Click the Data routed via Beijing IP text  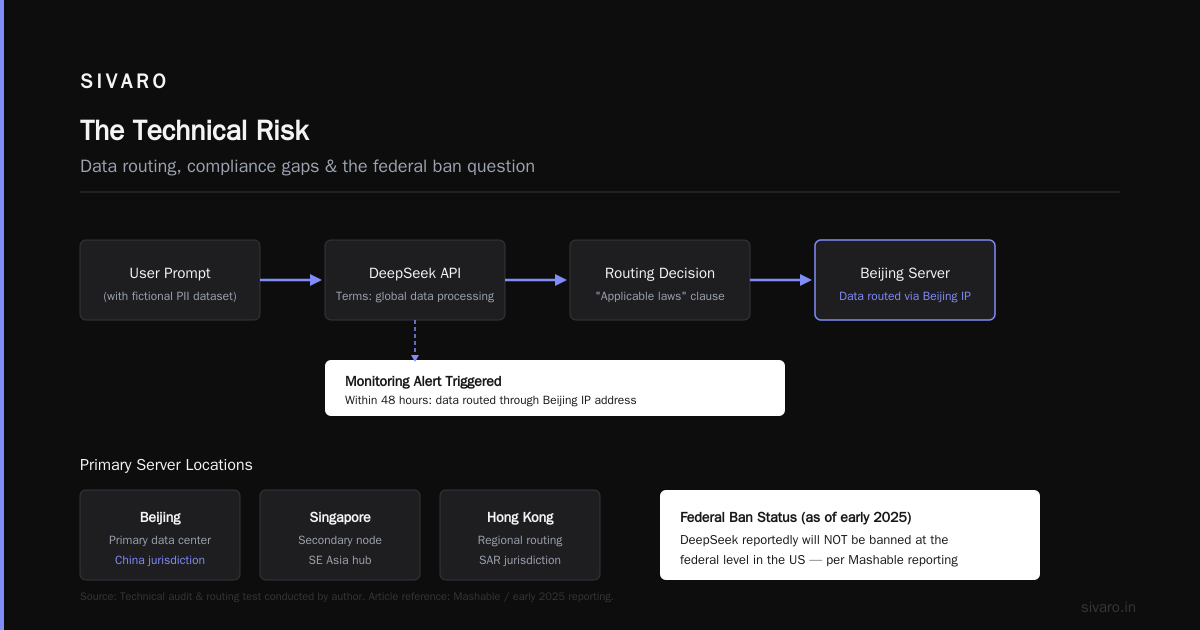(905, 296)
